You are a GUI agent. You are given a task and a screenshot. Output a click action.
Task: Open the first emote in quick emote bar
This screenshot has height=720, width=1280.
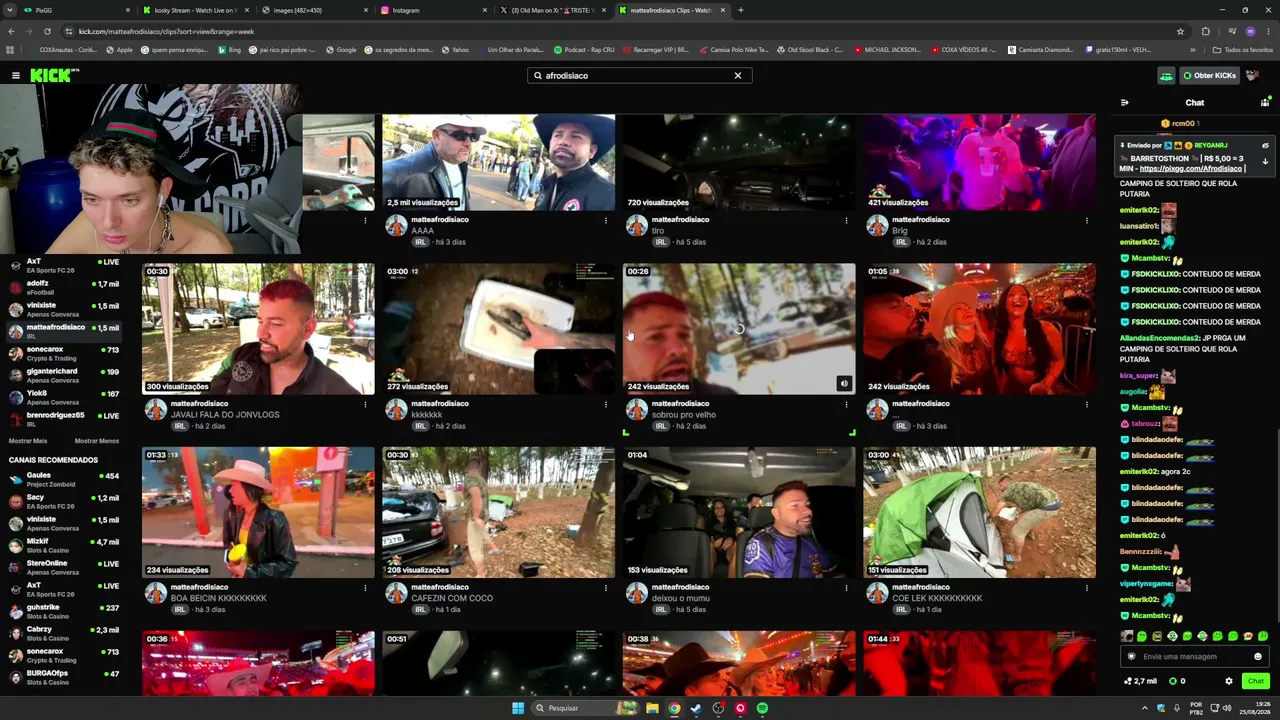coord(1127,636)
